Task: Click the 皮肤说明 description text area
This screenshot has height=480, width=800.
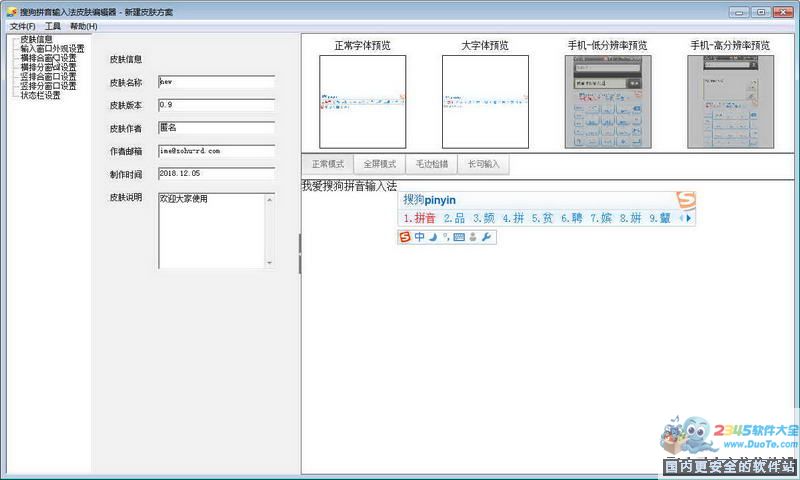Action: click(x=212, y=231)
